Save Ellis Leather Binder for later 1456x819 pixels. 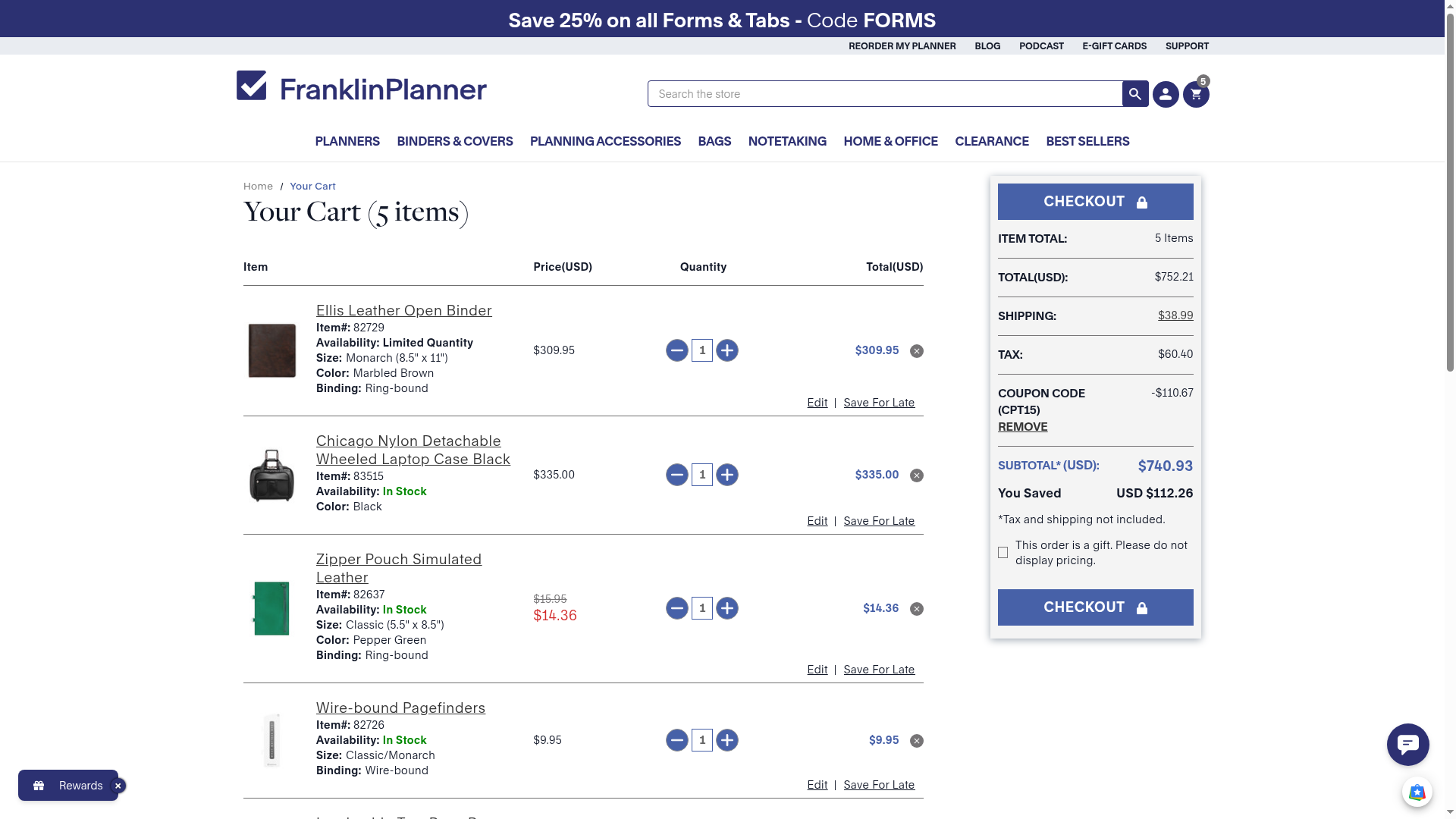[x=878, y=403]
